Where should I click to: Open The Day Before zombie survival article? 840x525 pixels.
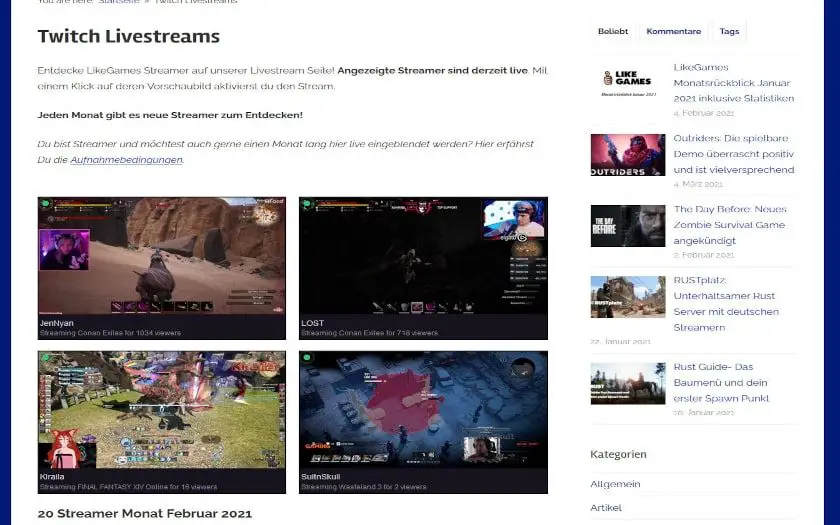[x=730, y=225]
